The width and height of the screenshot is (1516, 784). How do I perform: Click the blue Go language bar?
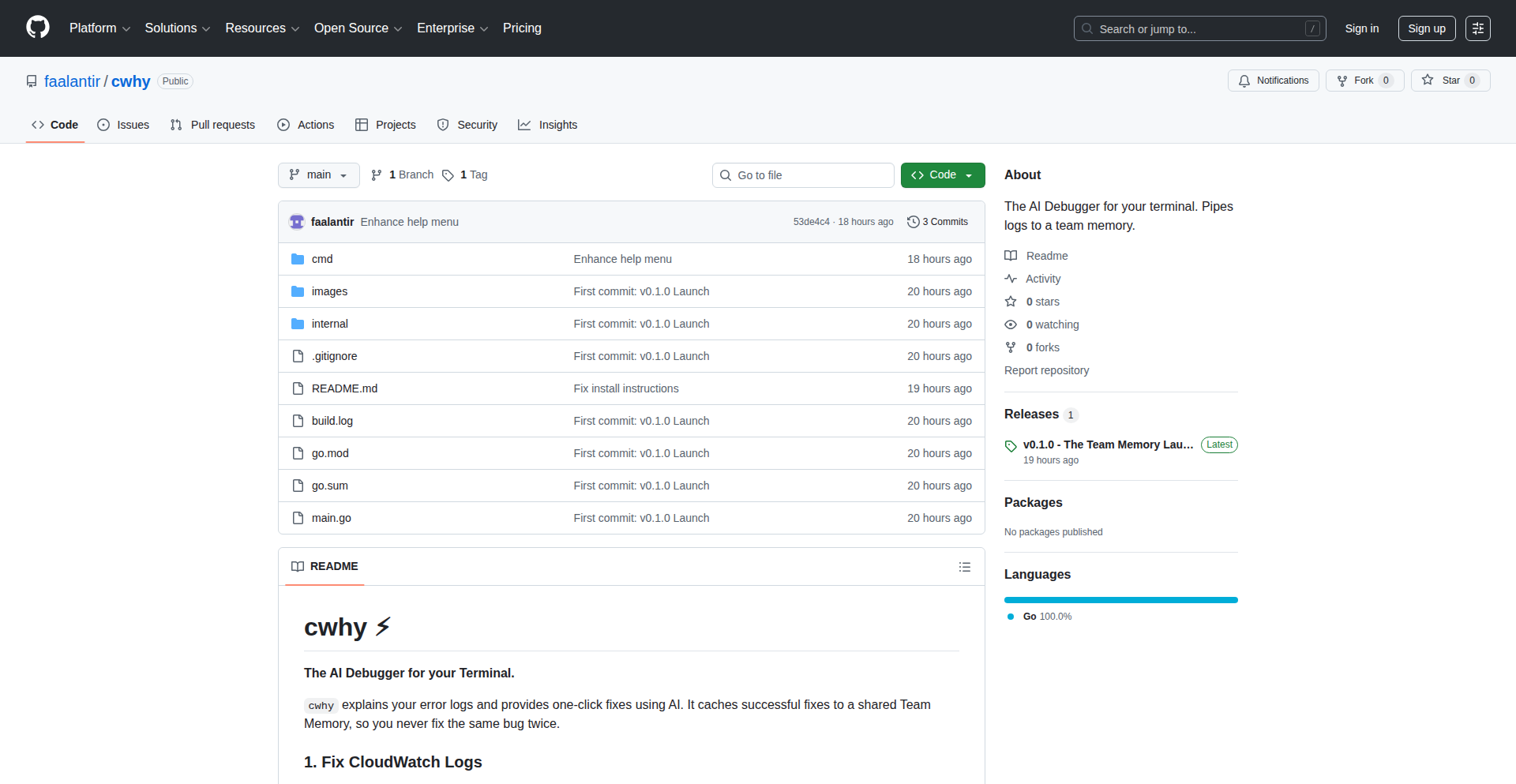(x=1120, y=600)
